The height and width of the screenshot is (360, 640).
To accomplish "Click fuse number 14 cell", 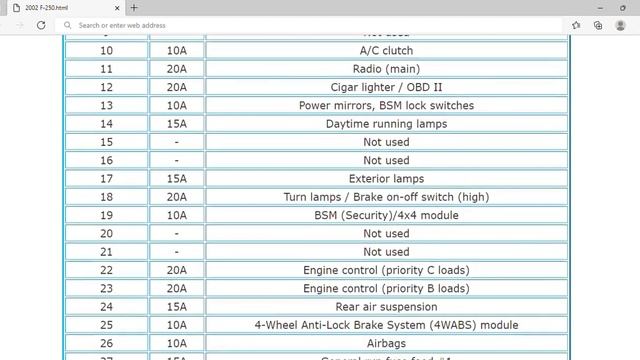I will click(107, 124).
